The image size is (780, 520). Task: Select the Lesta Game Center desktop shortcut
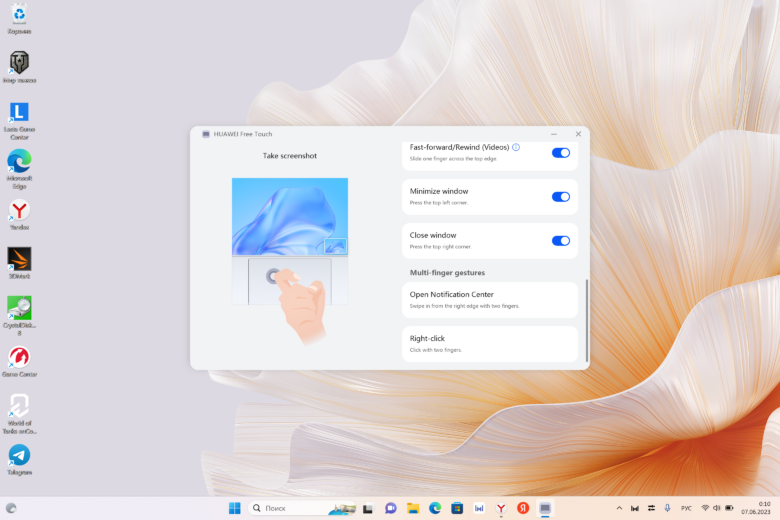tap(19, 121)
